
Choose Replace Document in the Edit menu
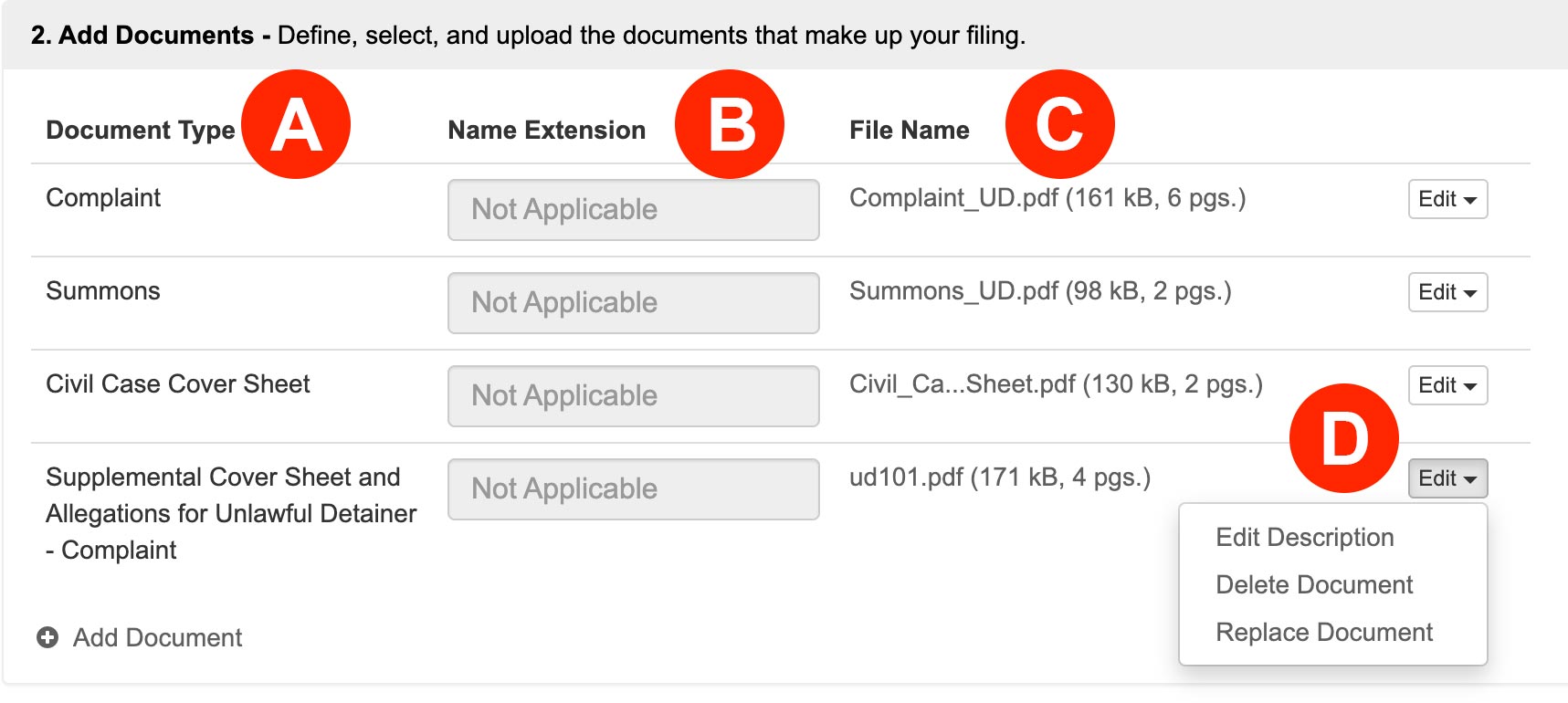(x=1323, y=632)
